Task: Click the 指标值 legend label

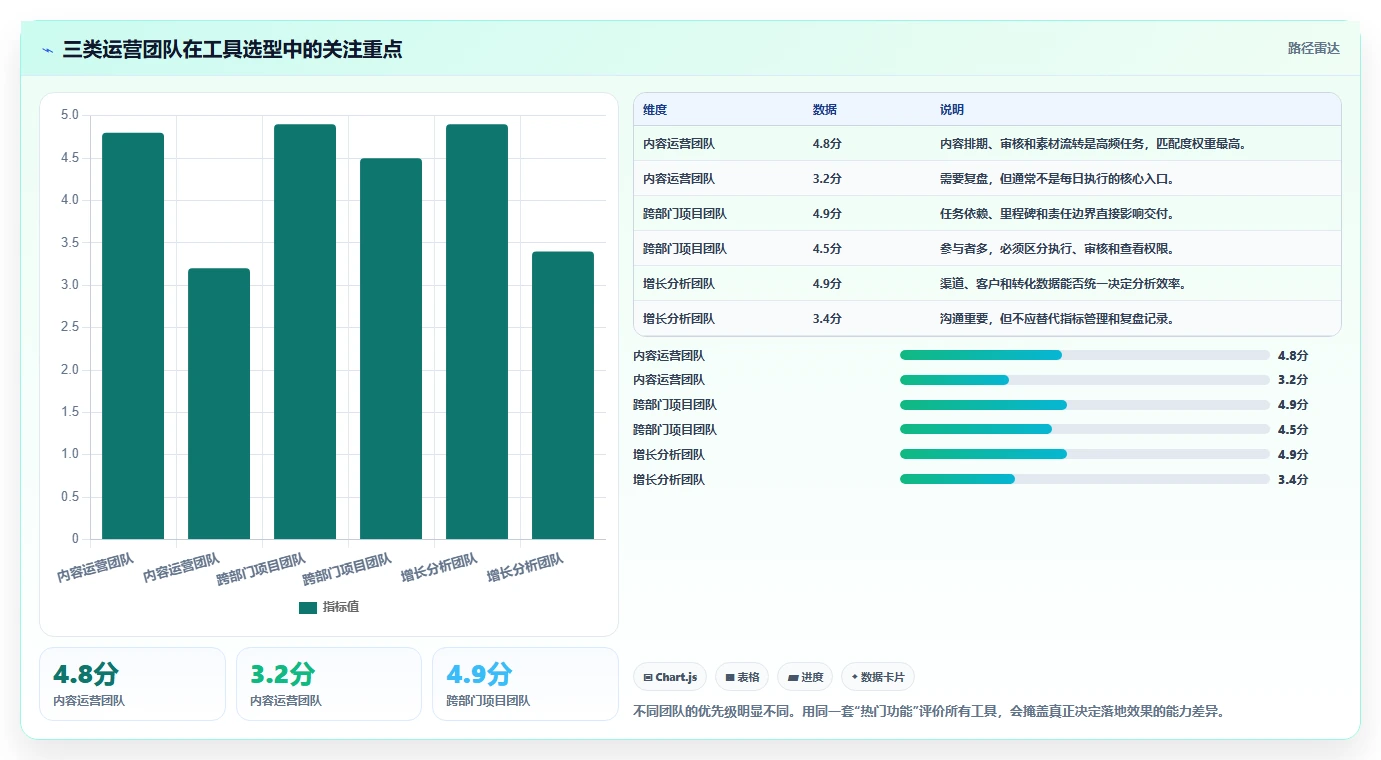Action: tap(341, 607)
